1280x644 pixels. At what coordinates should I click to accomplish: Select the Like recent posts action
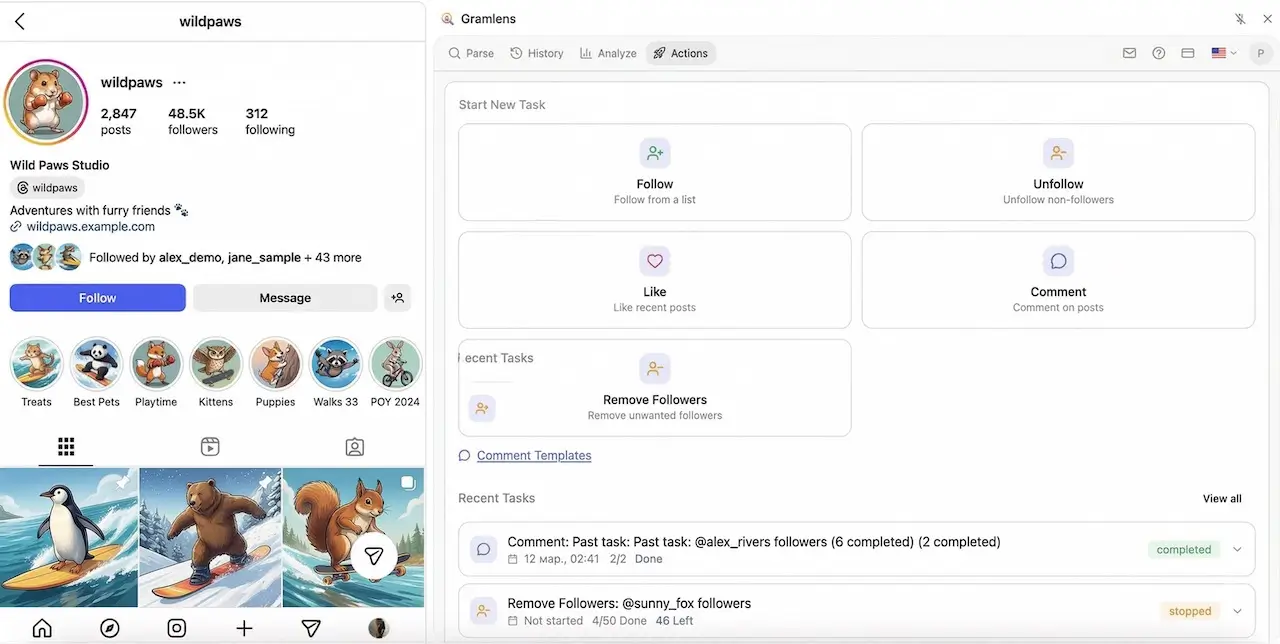coord(654,280)
